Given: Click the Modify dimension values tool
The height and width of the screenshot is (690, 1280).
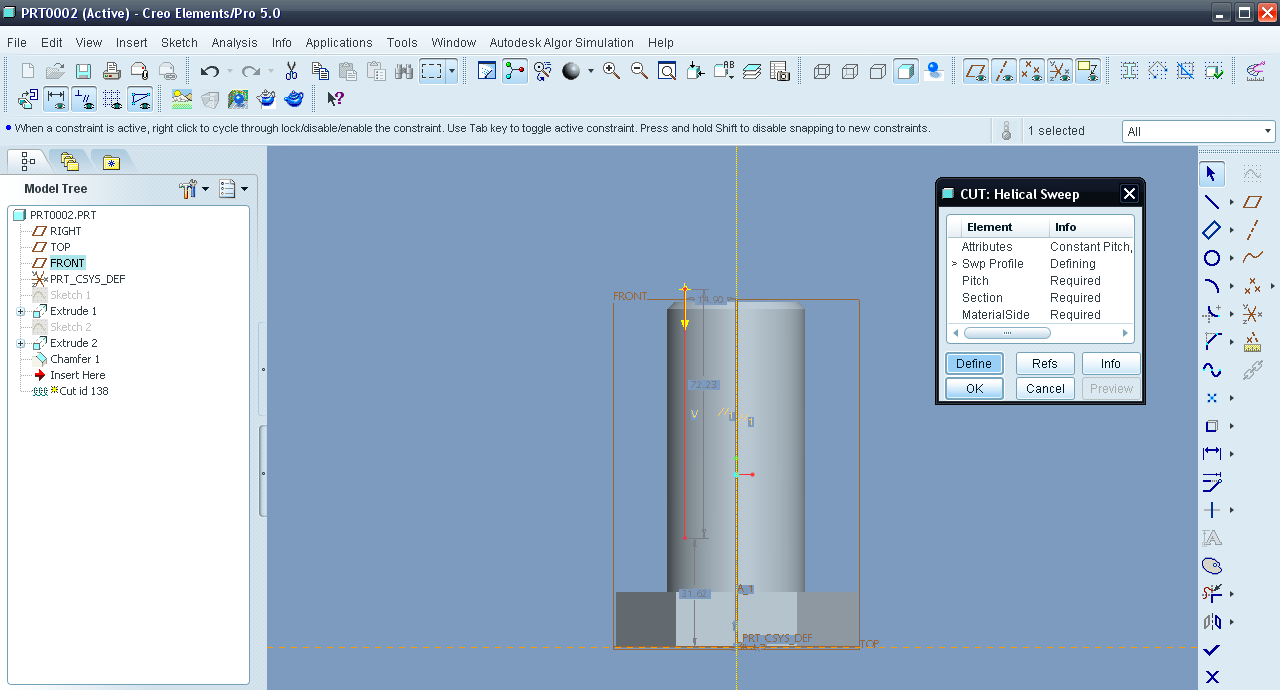Looking at the screenshot, I should tap(1211, 482).
